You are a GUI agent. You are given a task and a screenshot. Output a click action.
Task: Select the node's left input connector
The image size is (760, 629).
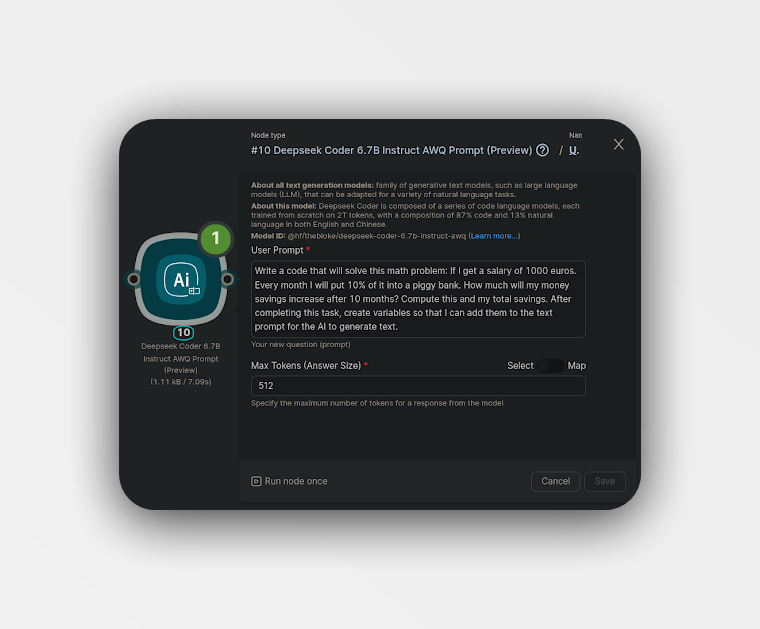click(x=133, y=279)
